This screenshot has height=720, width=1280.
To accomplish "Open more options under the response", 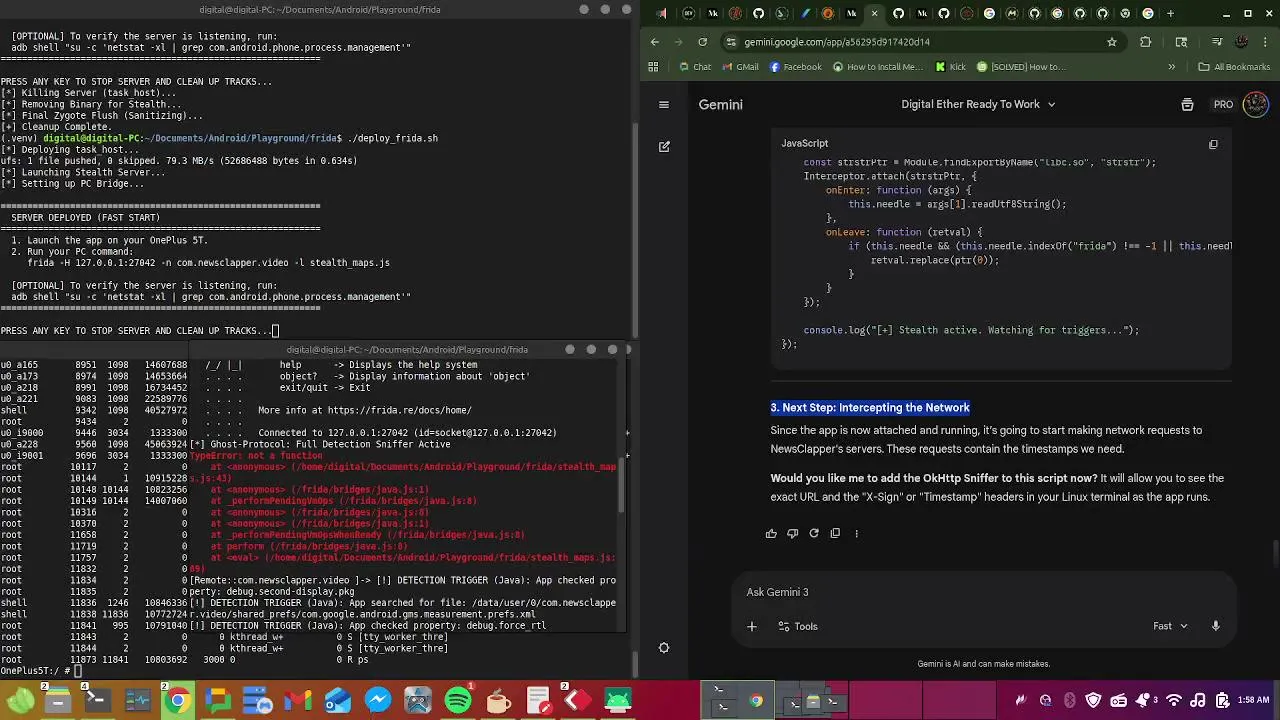I will pos(856,533).
